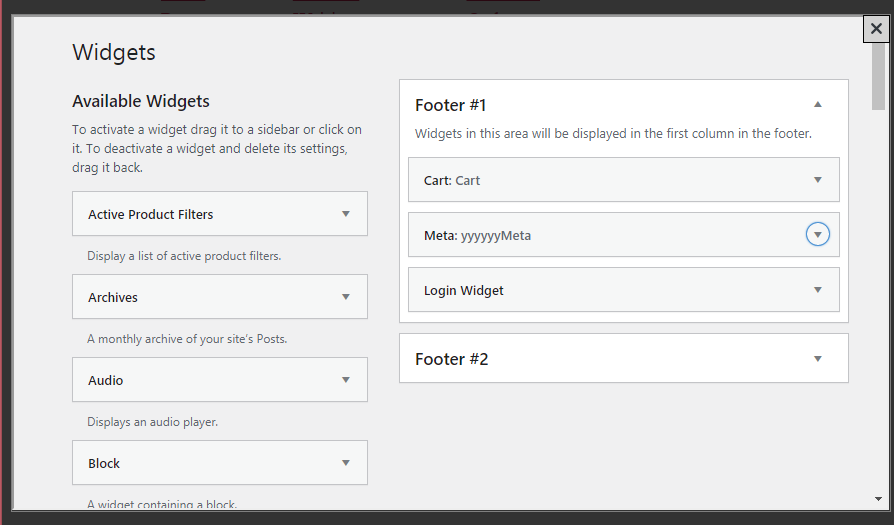Click the vertical scrollbar thumb

pyautogui.click(x=877, y=78)
